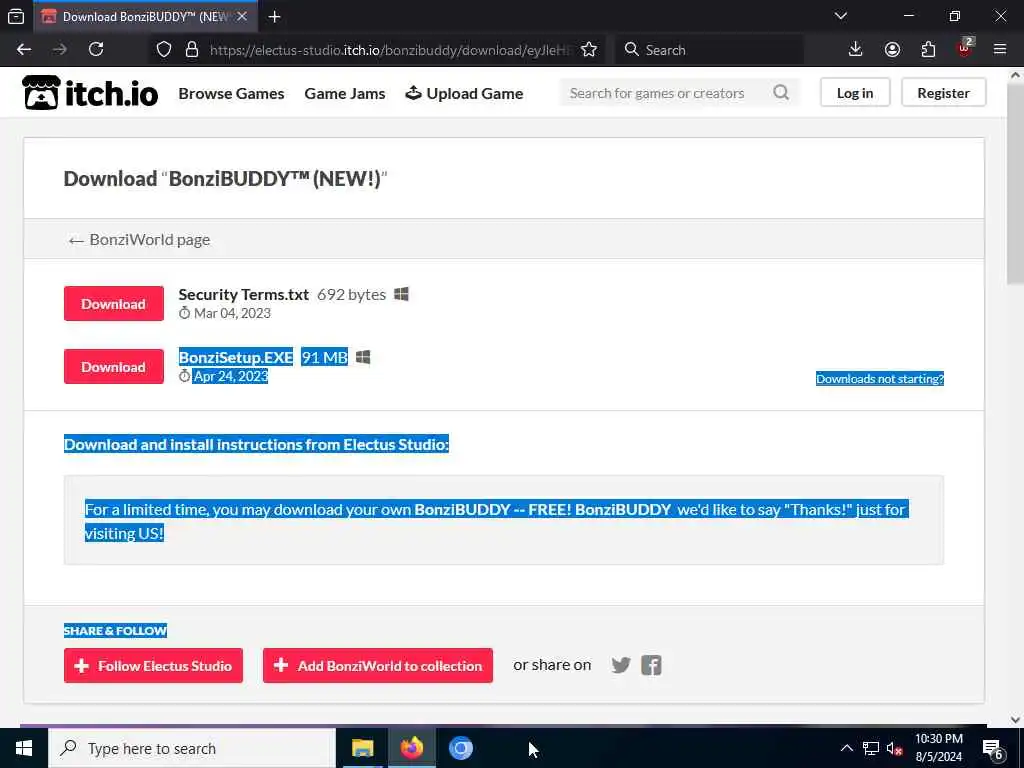Open Upload Game menu item
1024x768 pixels.
[x=464, y=93]
